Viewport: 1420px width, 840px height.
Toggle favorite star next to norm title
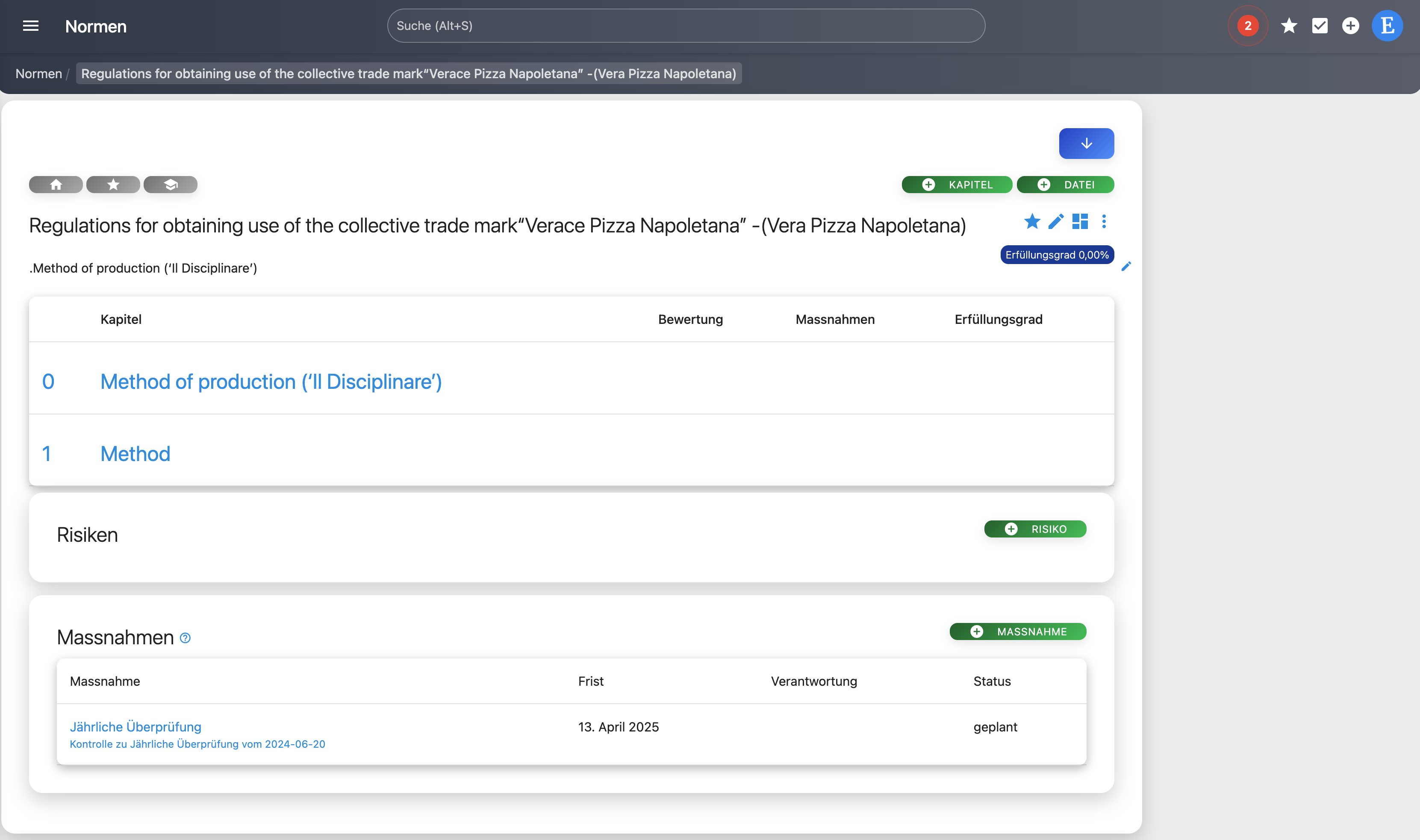[x=1032, y=221]
